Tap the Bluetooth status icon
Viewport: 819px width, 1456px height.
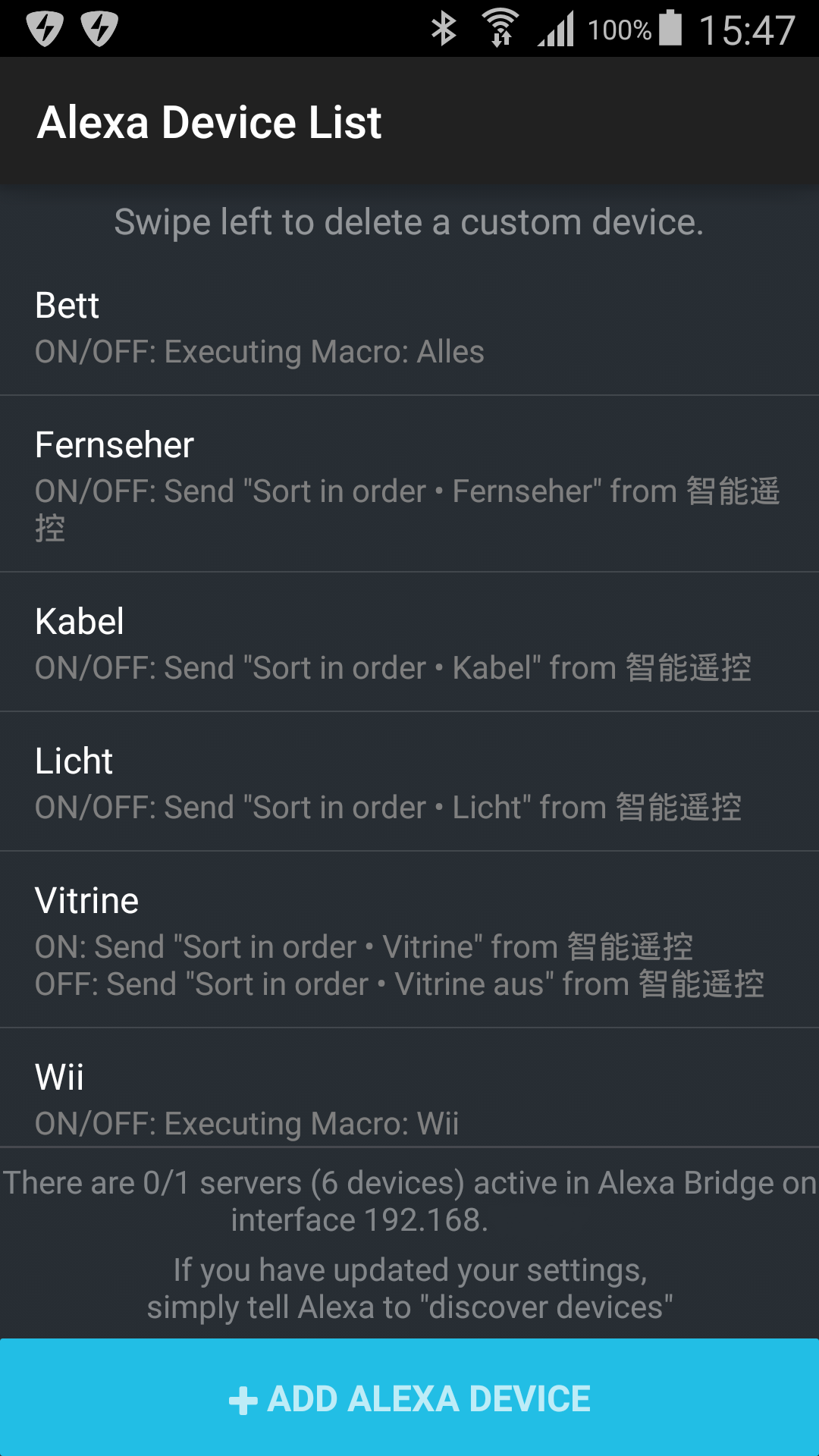(x=444, y=30)
